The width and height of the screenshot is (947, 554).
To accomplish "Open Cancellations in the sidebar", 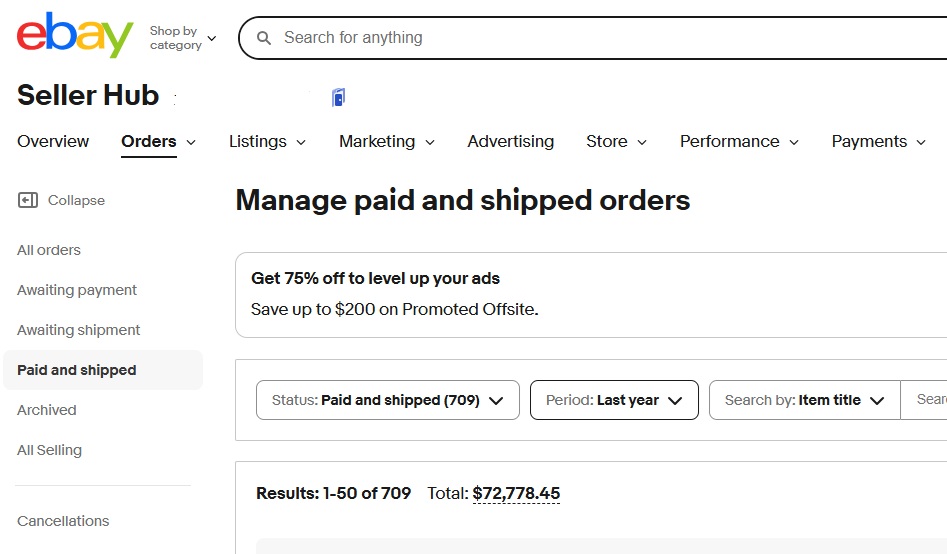I will [x=63, y=521].
